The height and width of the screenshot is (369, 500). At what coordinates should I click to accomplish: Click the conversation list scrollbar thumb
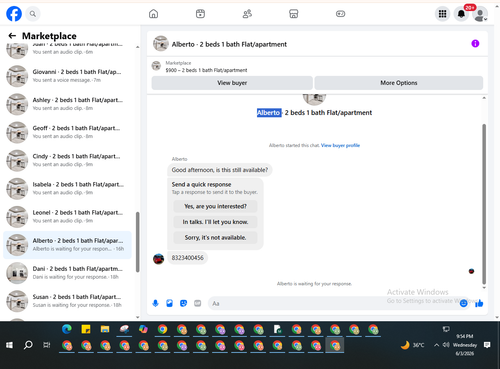click(137, 242)
